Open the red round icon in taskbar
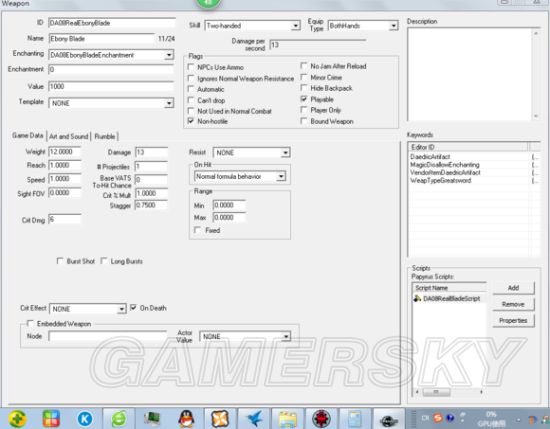 321,419
